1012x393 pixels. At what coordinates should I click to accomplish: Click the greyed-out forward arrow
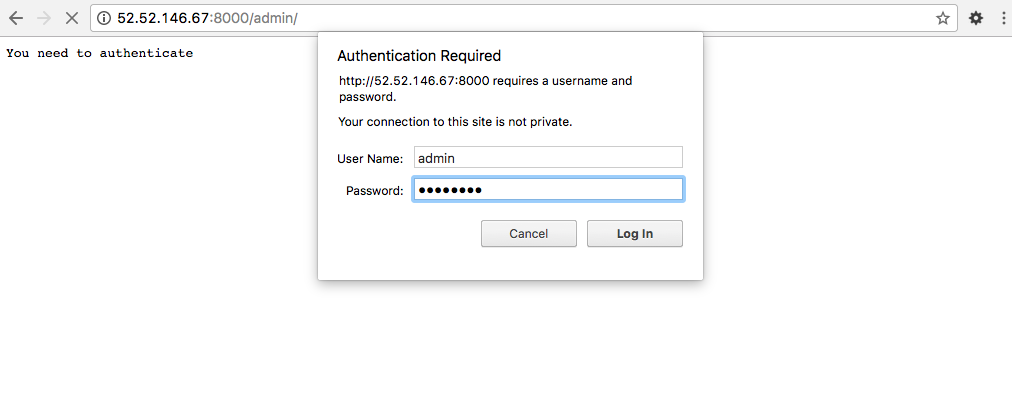(x=44, y=18)
